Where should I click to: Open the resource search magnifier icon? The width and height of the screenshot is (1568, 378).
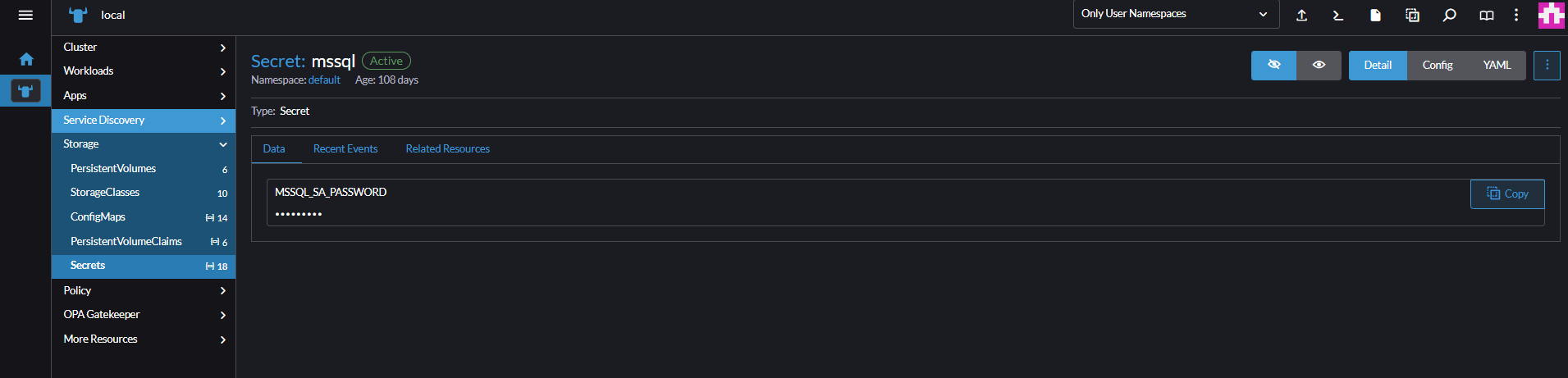1449,15
